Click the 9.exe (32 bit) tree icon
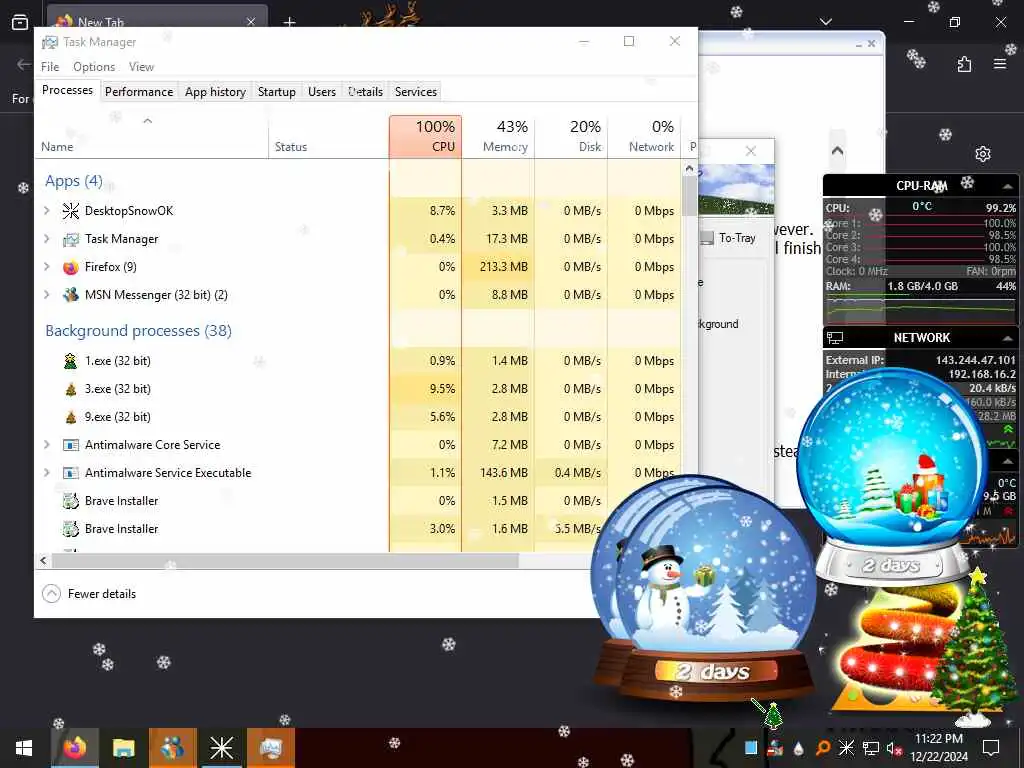The width and height of the screenshot is (1024, 768). click(71, 417)
